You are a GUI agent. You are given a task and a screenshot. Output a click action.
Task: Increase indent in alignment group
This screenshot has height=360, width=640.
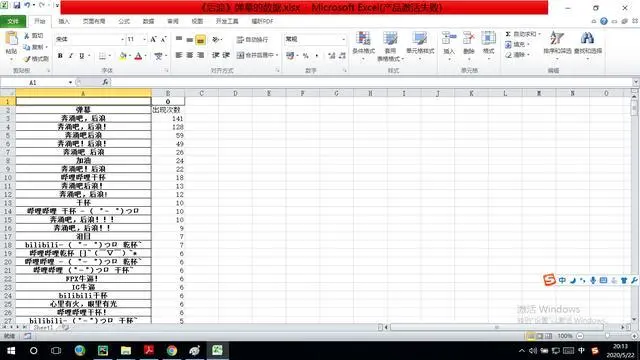pyautogui.click(x=226, y=55)
